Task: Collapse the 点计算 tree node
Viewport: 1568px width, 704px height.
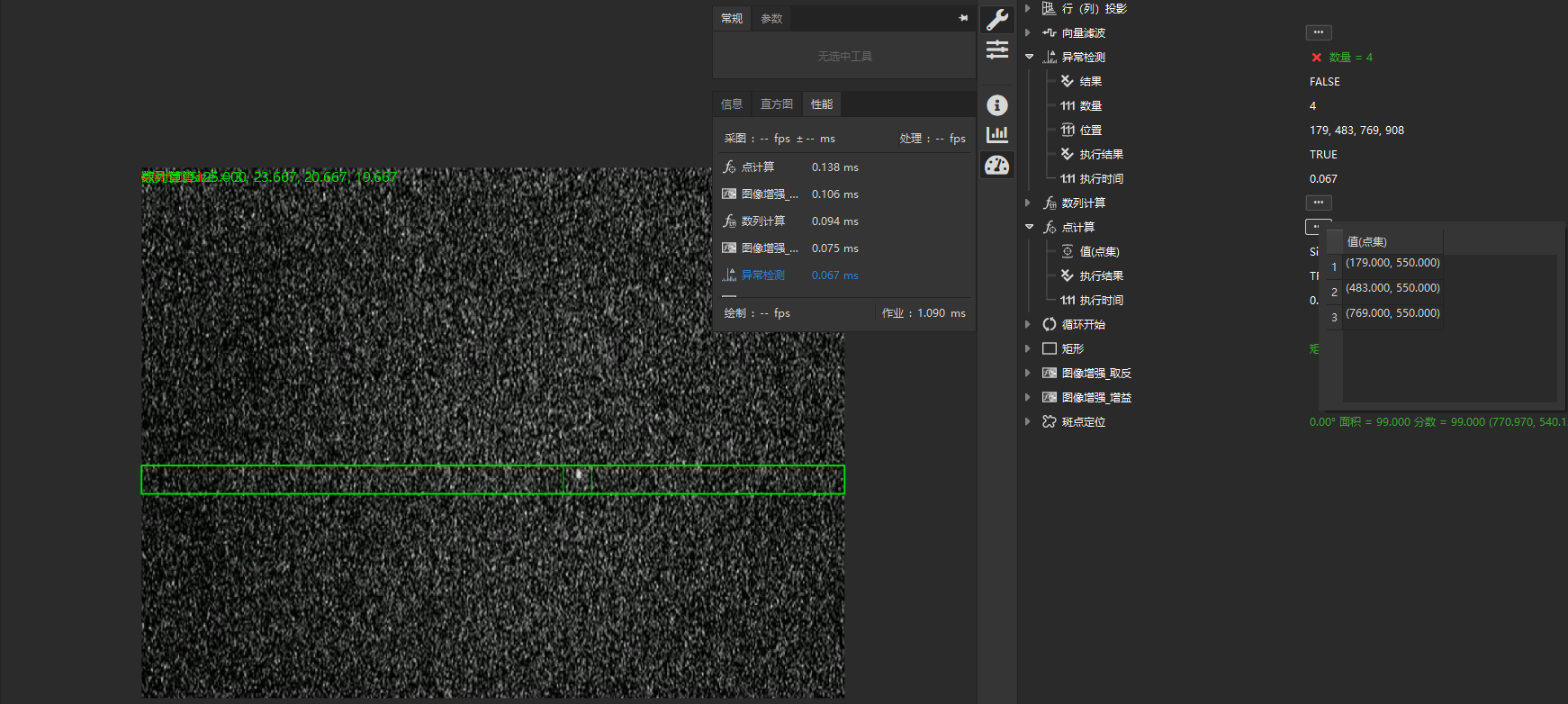Action: pyautogui.click(x=1029, y=227)
